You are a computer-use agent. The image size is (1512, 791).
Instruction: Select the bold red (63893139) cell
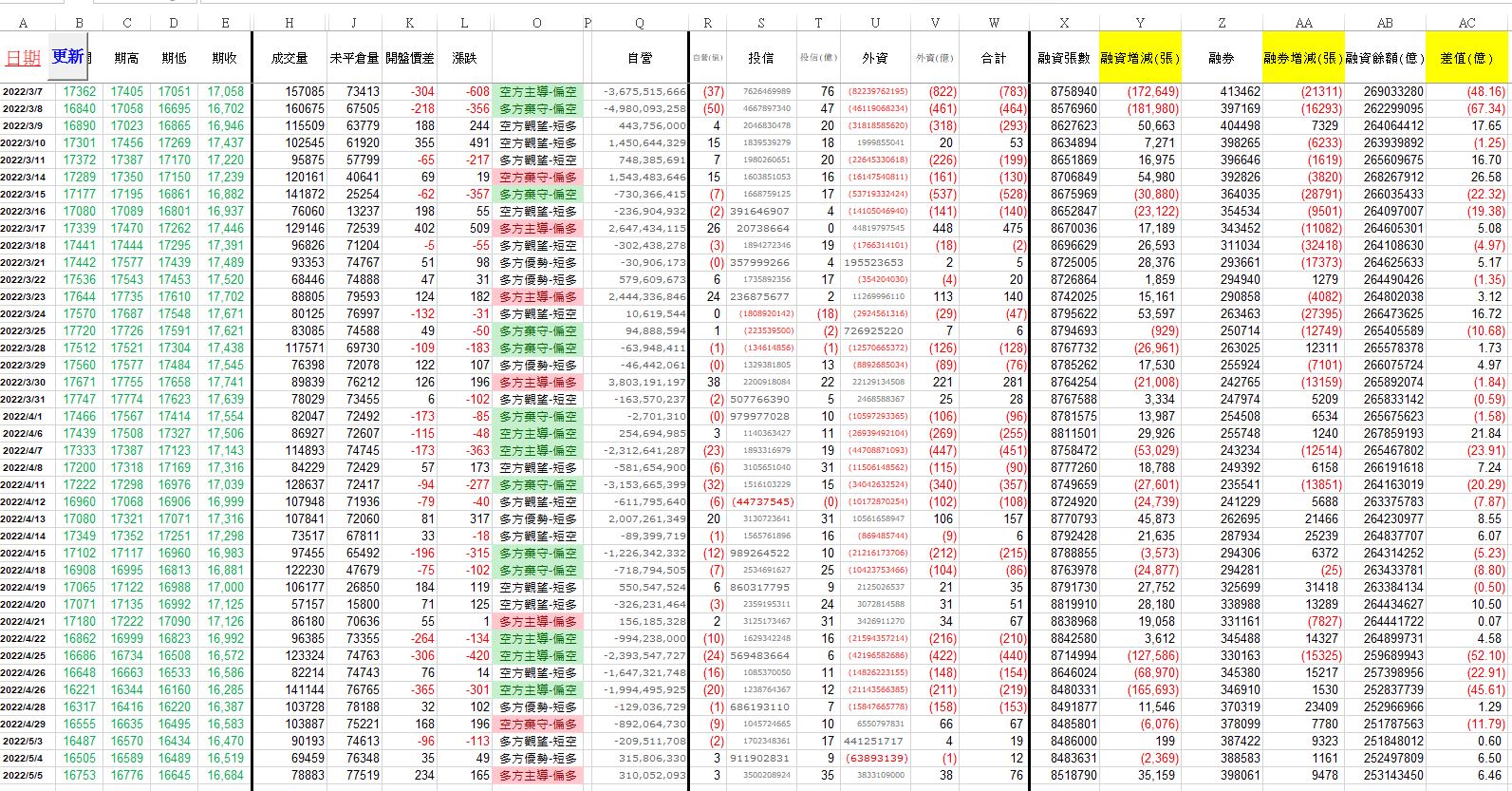point(875,759)
